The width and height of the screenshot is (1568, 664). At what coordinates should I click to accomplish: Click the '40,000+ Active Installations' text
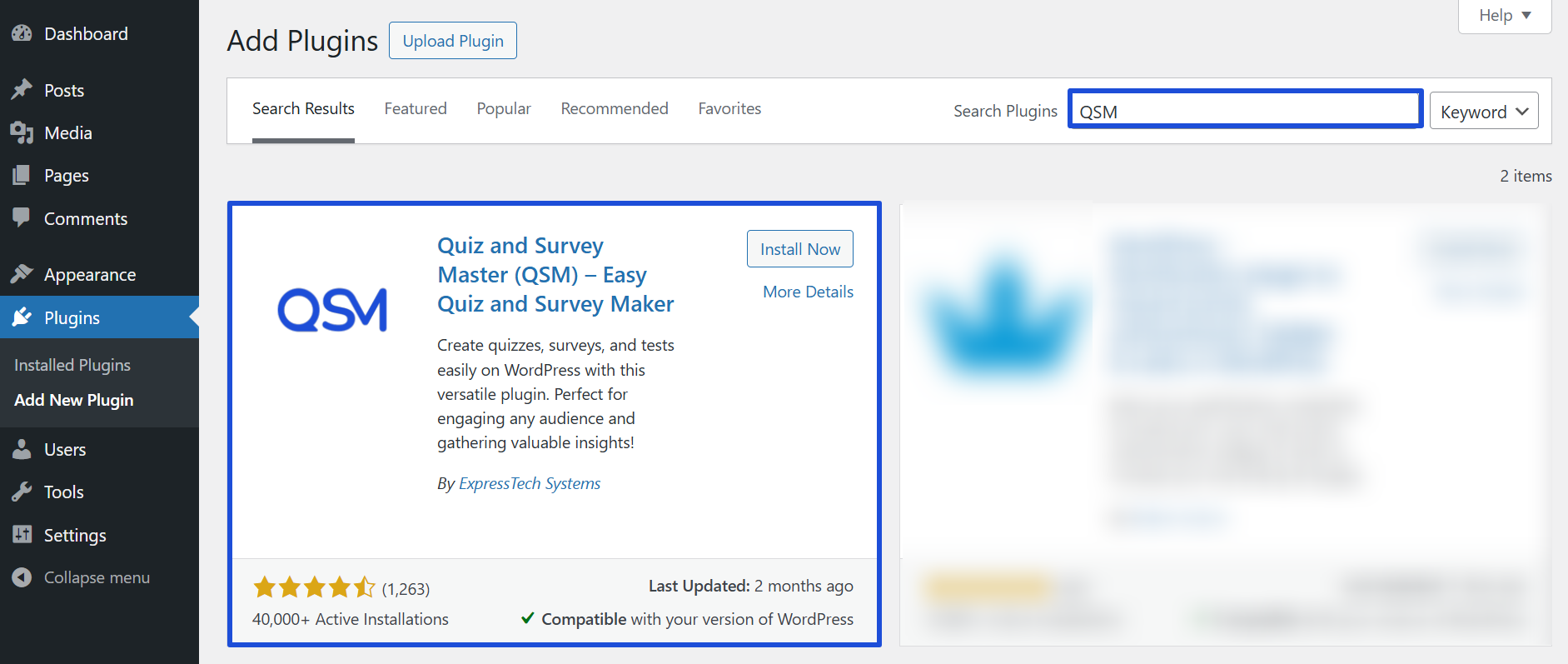coord(351,619)
